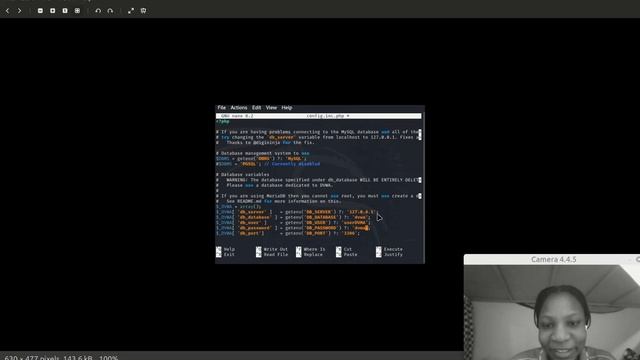640x360 pixels.
Task: Click the Write Out shortcut label
Action: click(276, 249)
